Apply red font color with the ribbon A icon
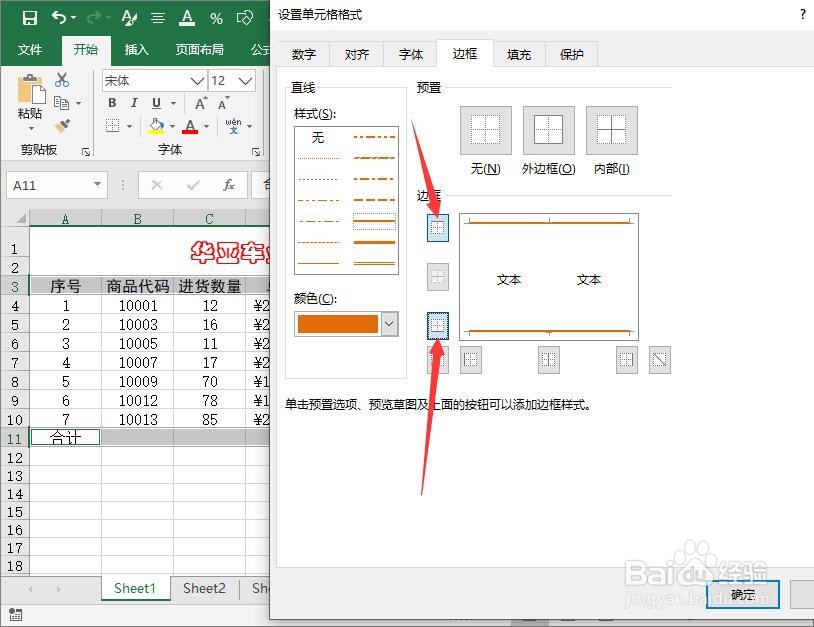Viewport: 814px width, 627px height. [x=190, y=126]
